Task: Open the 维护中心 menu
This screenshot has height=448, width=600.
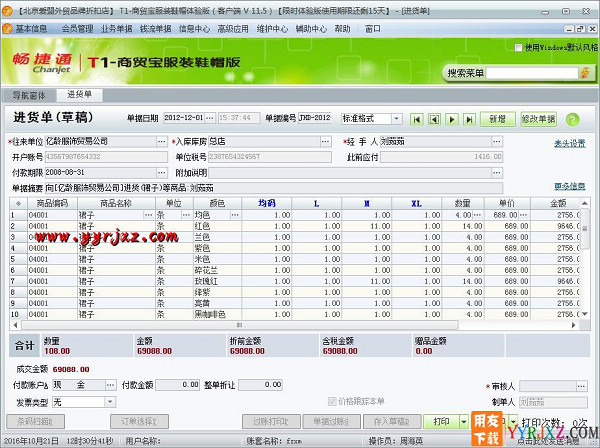Action: [x=272, y=29]
